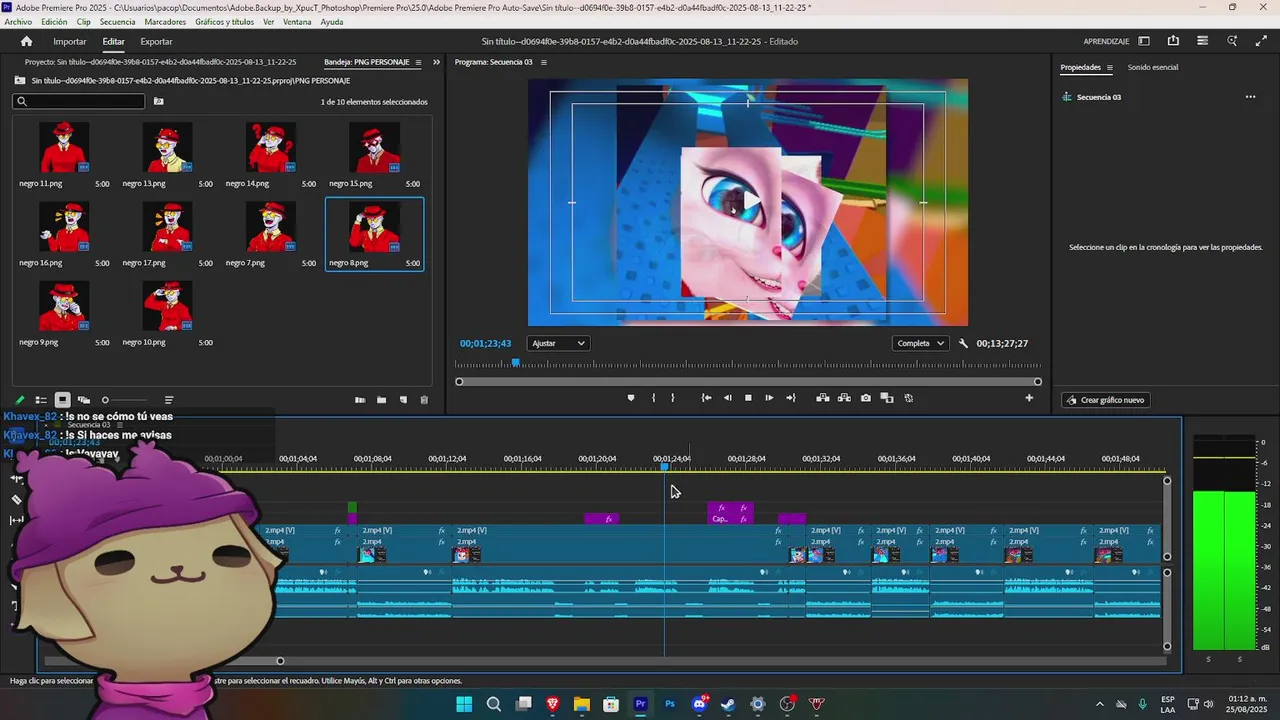Switch Project panel to icon view

point(62,400)
